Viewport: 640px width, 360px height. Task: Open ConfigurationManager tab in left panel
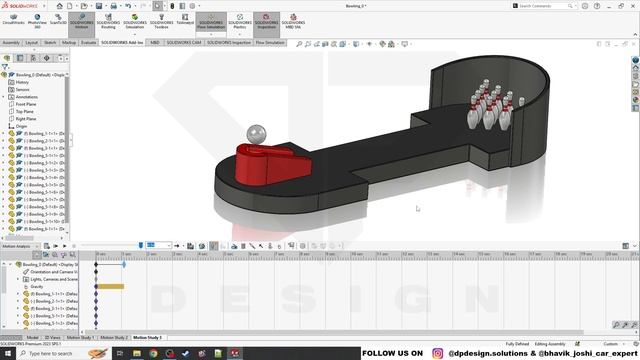33,58
